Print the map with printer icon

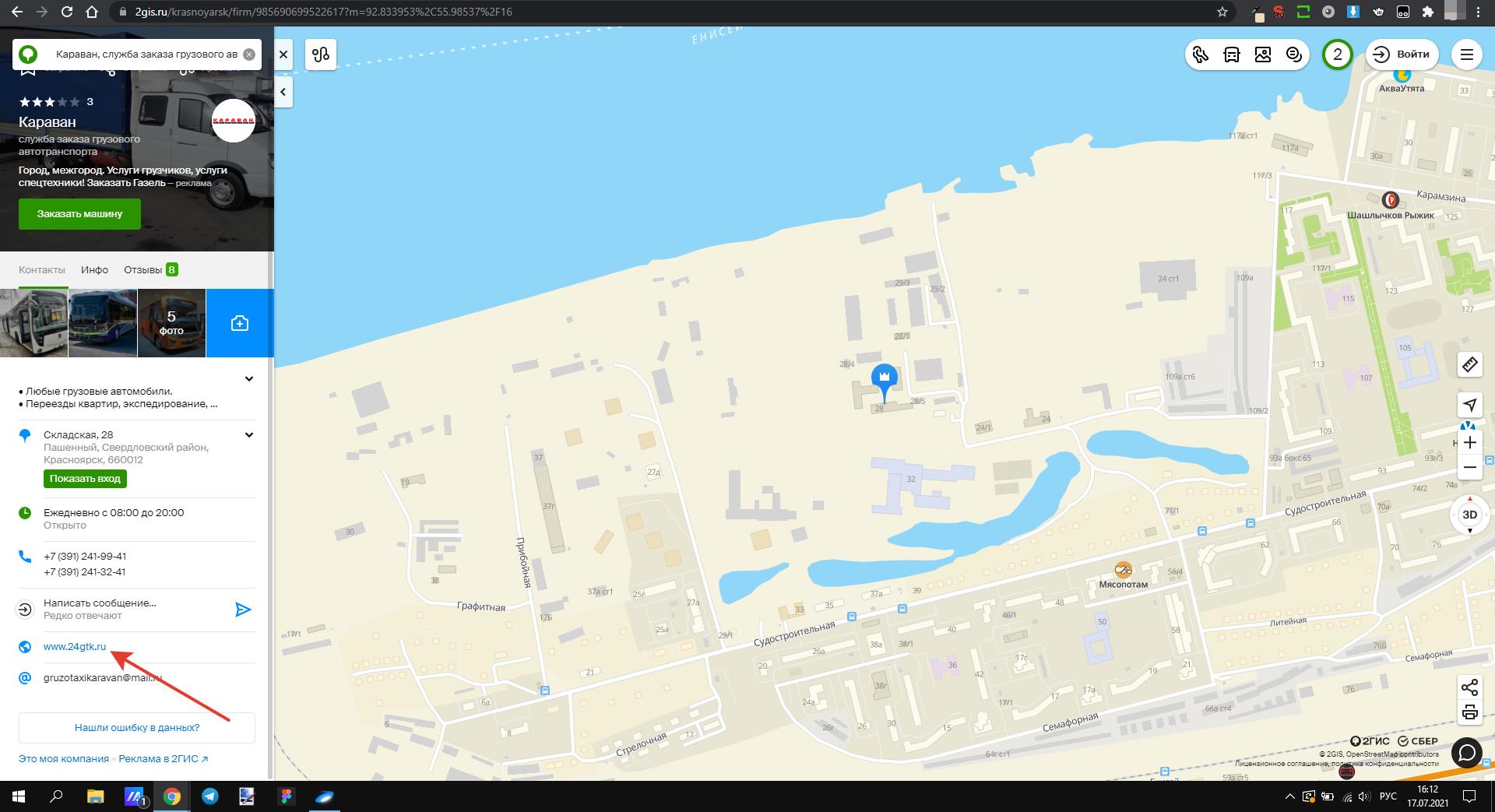pyautogui.click(x=1470, y=712)
